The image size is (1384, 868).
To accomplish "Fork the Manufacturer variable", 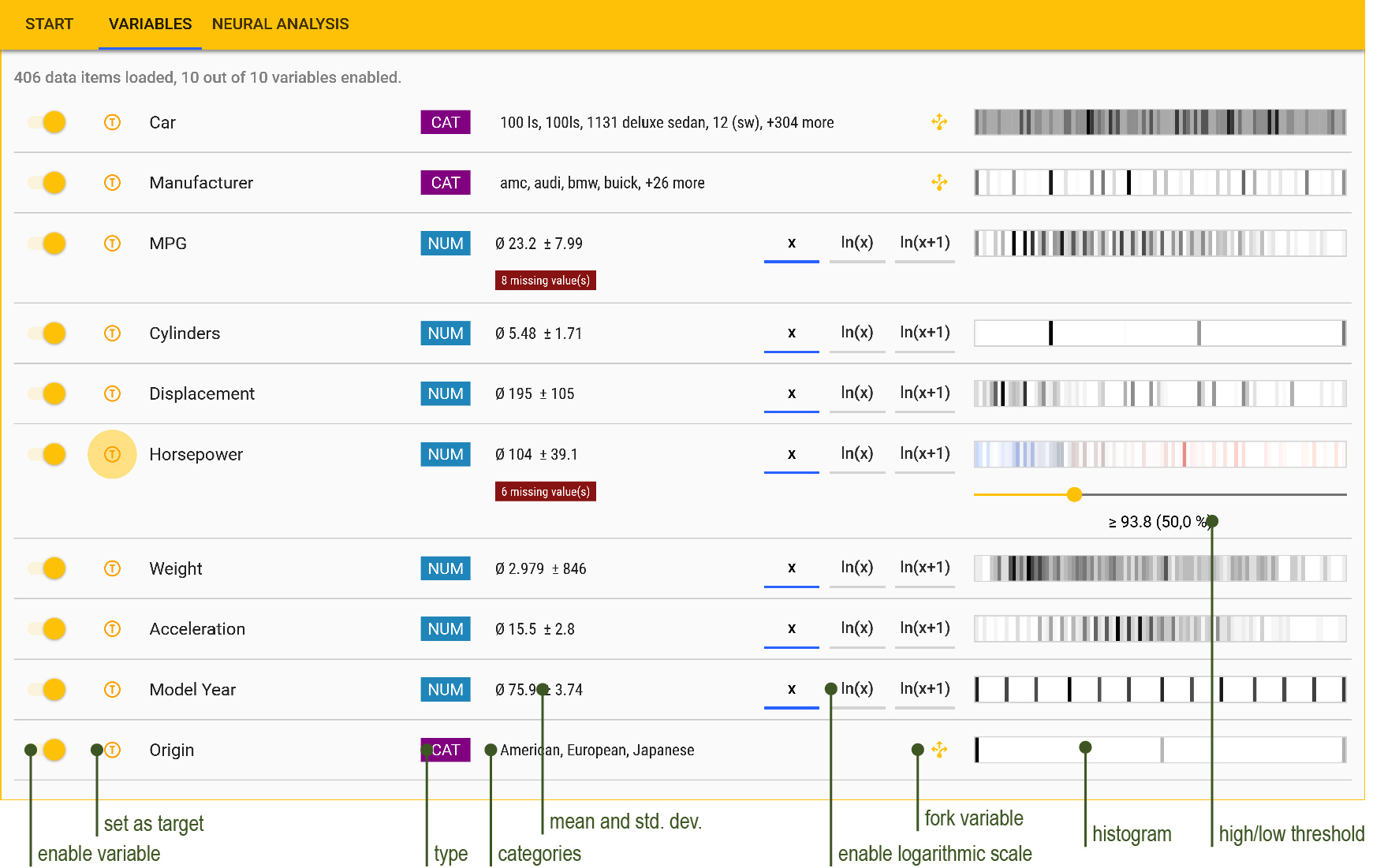I will [939, 183].
